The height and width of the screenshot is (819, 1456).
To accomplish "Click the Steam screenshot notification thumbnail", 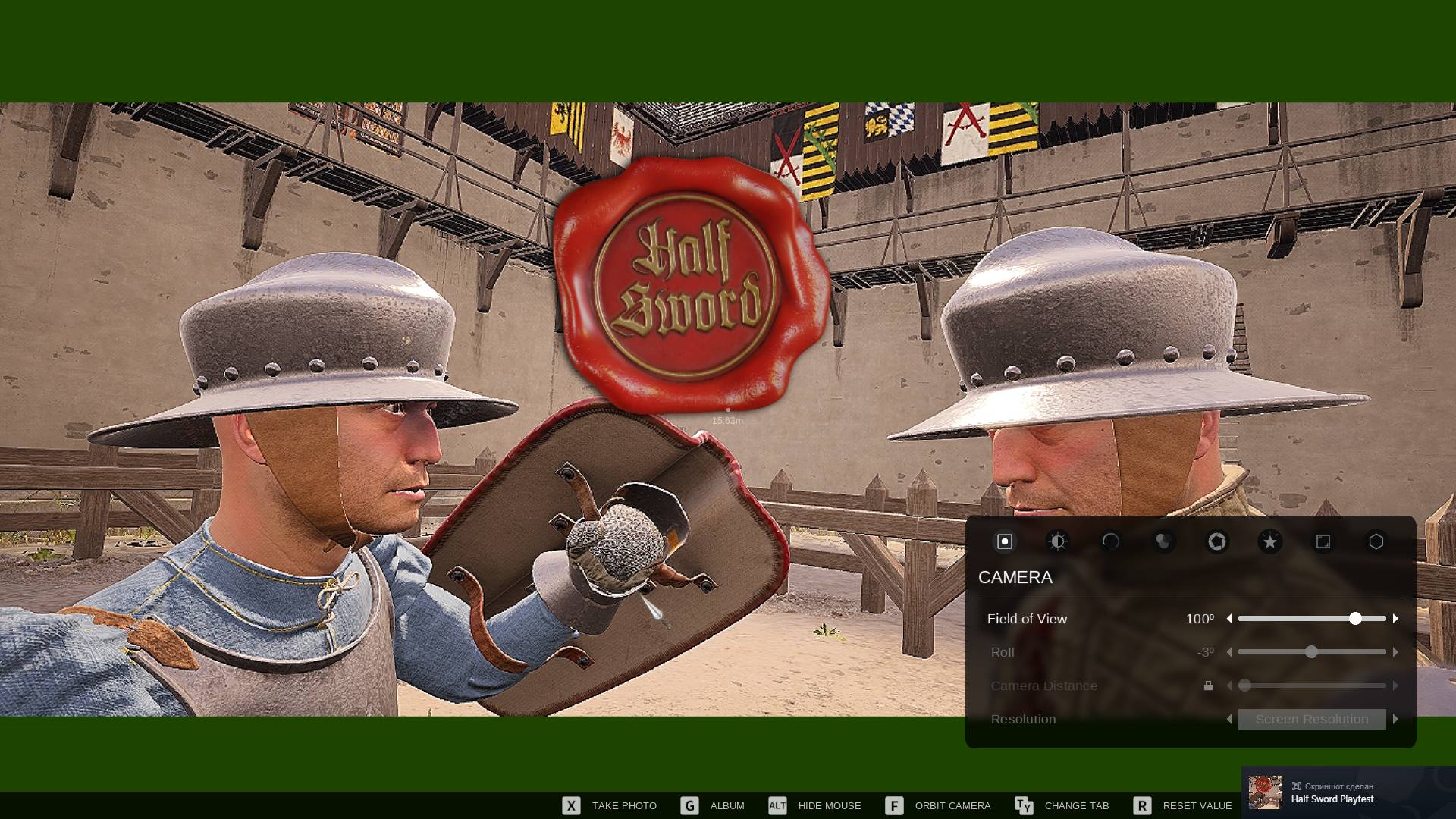I will tap(1265, 792).
